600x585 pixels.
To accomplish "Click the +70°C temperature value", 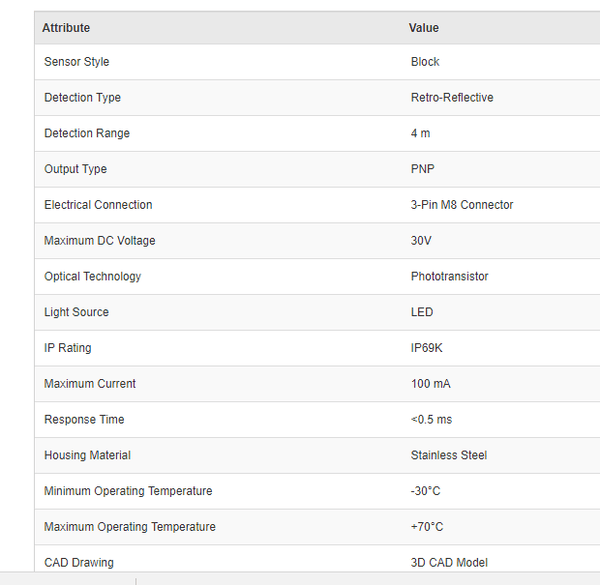I will [427, 527].
